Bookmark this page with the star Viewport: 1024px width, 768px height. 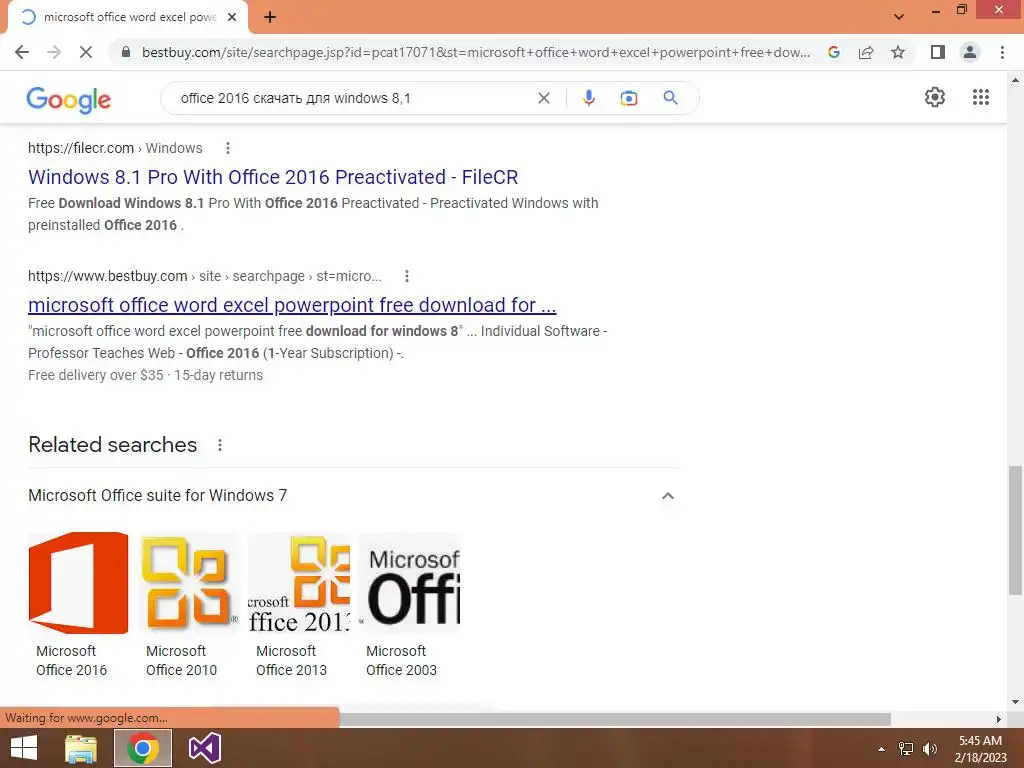click(898, 52)
